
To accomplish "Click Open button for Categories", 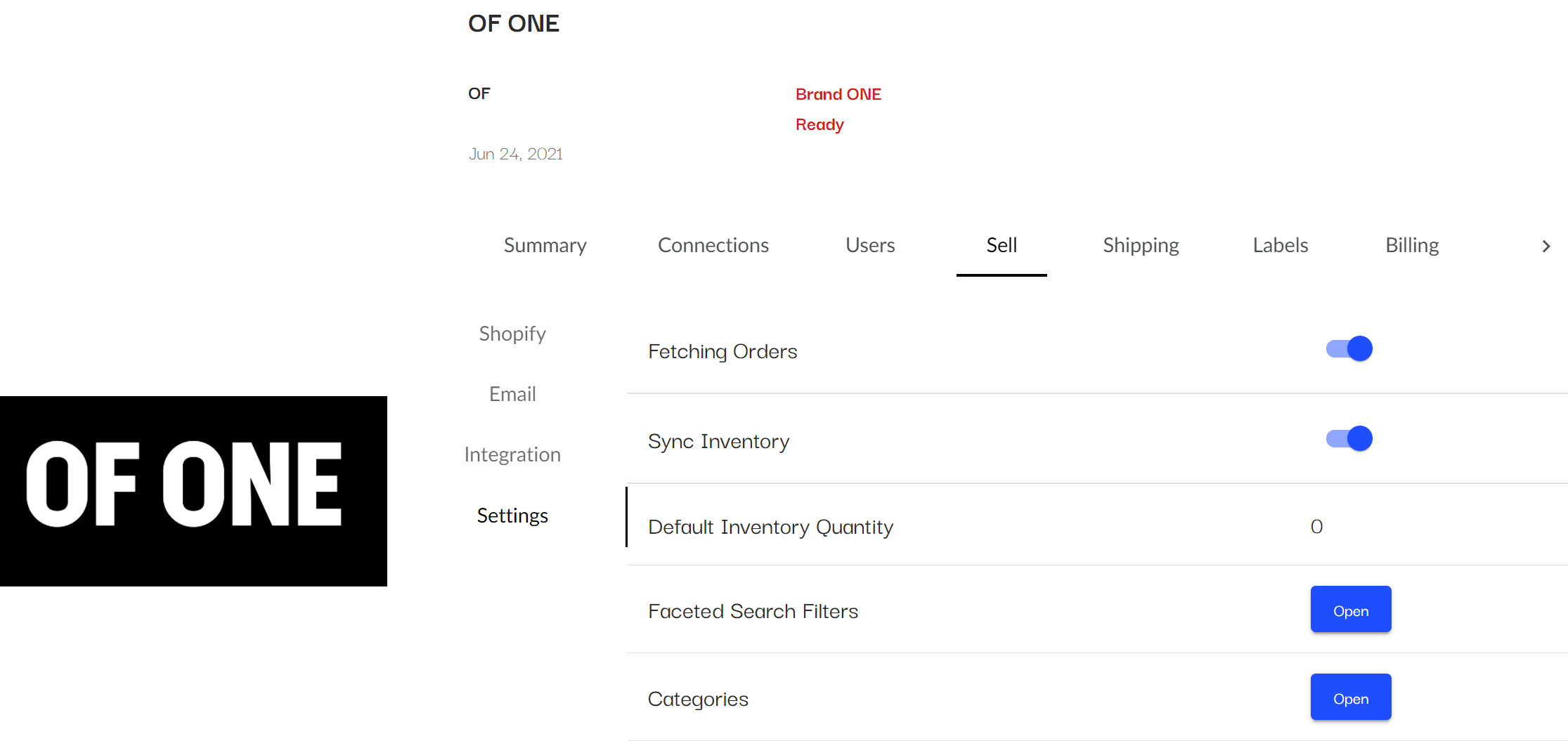I will click(x=1350, y=697).
